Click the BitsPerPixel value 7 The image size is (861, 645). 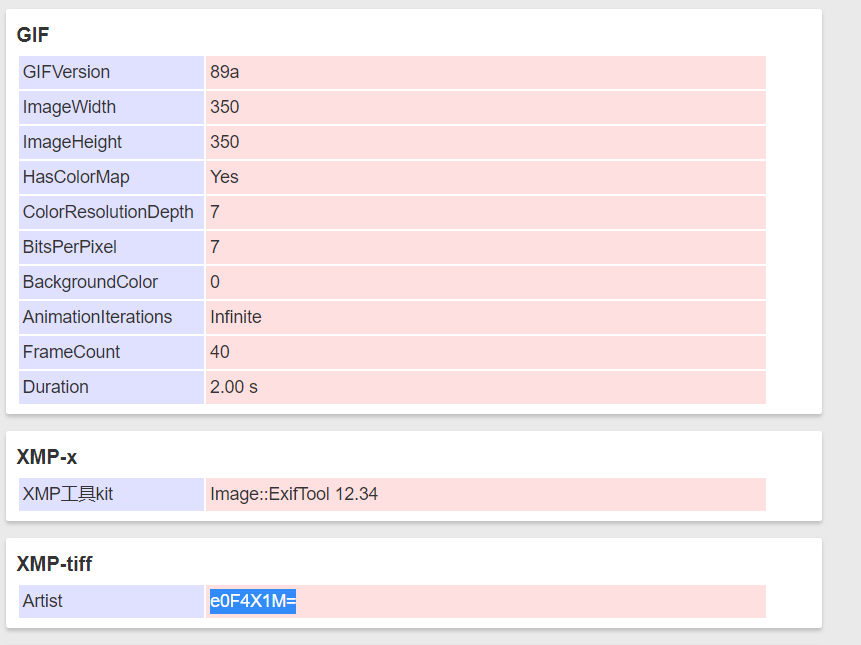[x=213, y=247]
